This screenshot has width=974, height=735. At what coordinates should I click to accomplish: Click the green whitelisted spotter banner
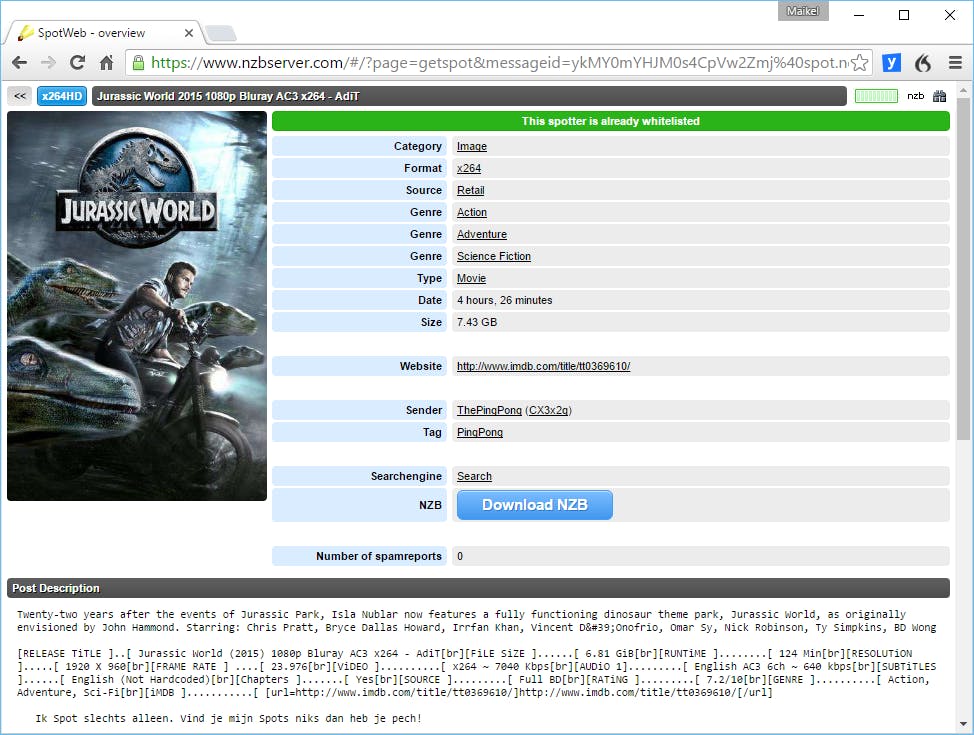[611, 121]
